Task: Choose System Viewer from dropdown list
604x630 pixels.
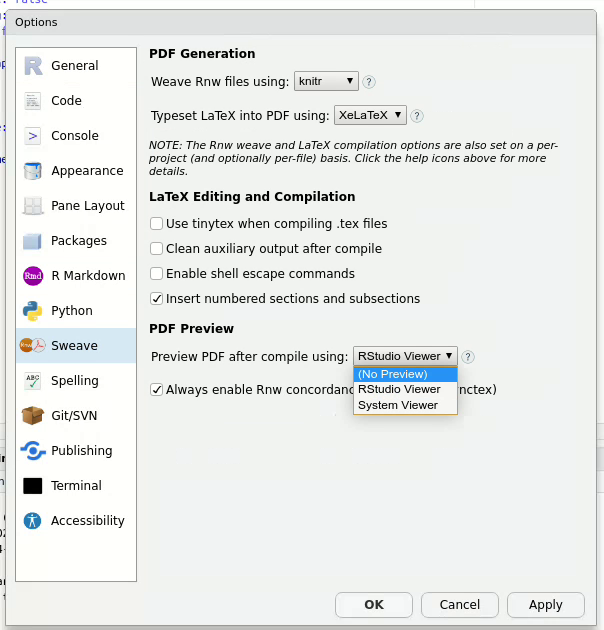Action: pyautogui.click(x=405, y=405)
